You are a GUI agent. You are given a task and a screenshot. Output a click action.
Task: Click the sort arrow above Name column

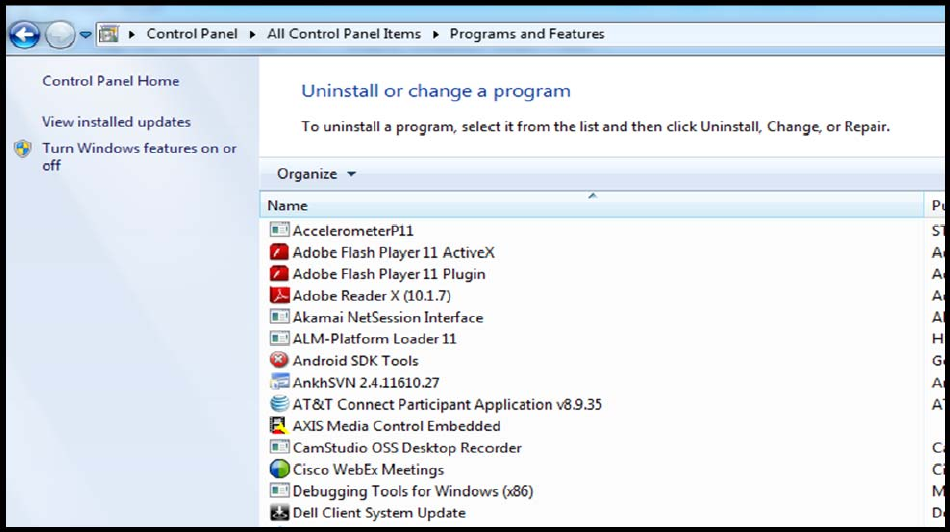pyautogui.click(x=593, y=196)
